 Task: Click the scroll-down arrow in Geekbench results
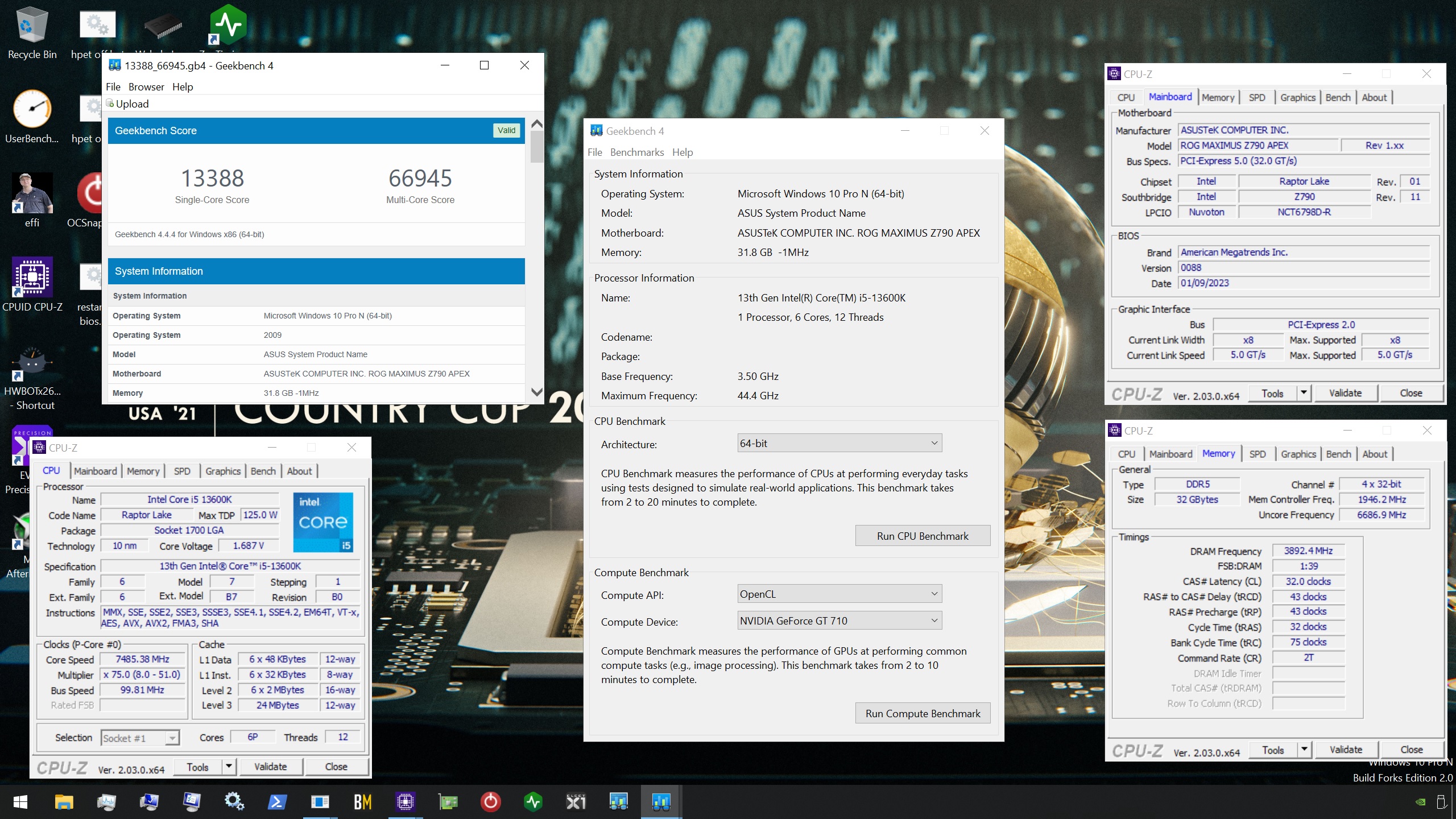(x=536, y=392)
